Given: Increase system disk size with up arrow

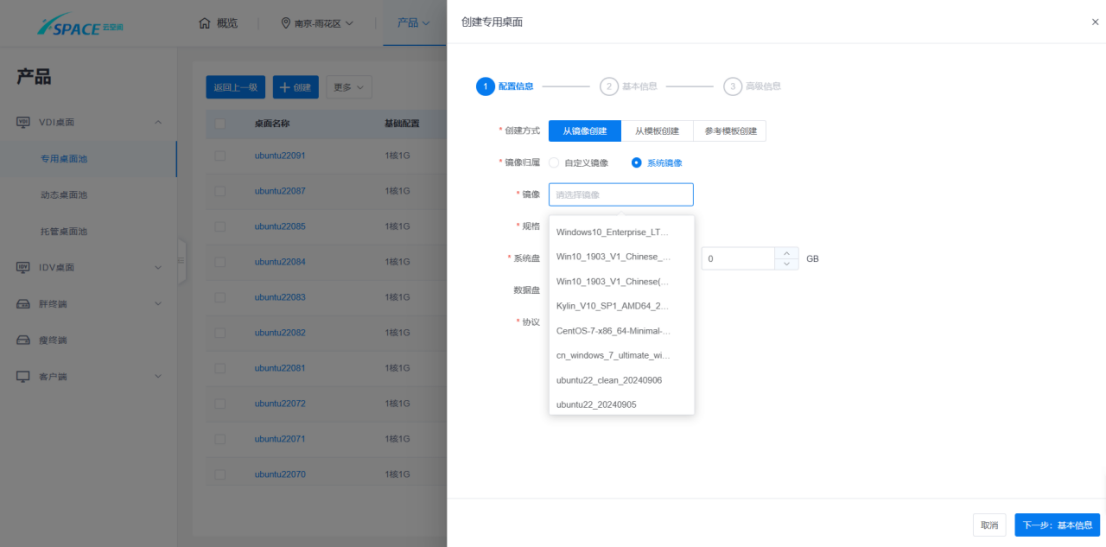Looking at the screenshot, I should (x=787, y=253).
